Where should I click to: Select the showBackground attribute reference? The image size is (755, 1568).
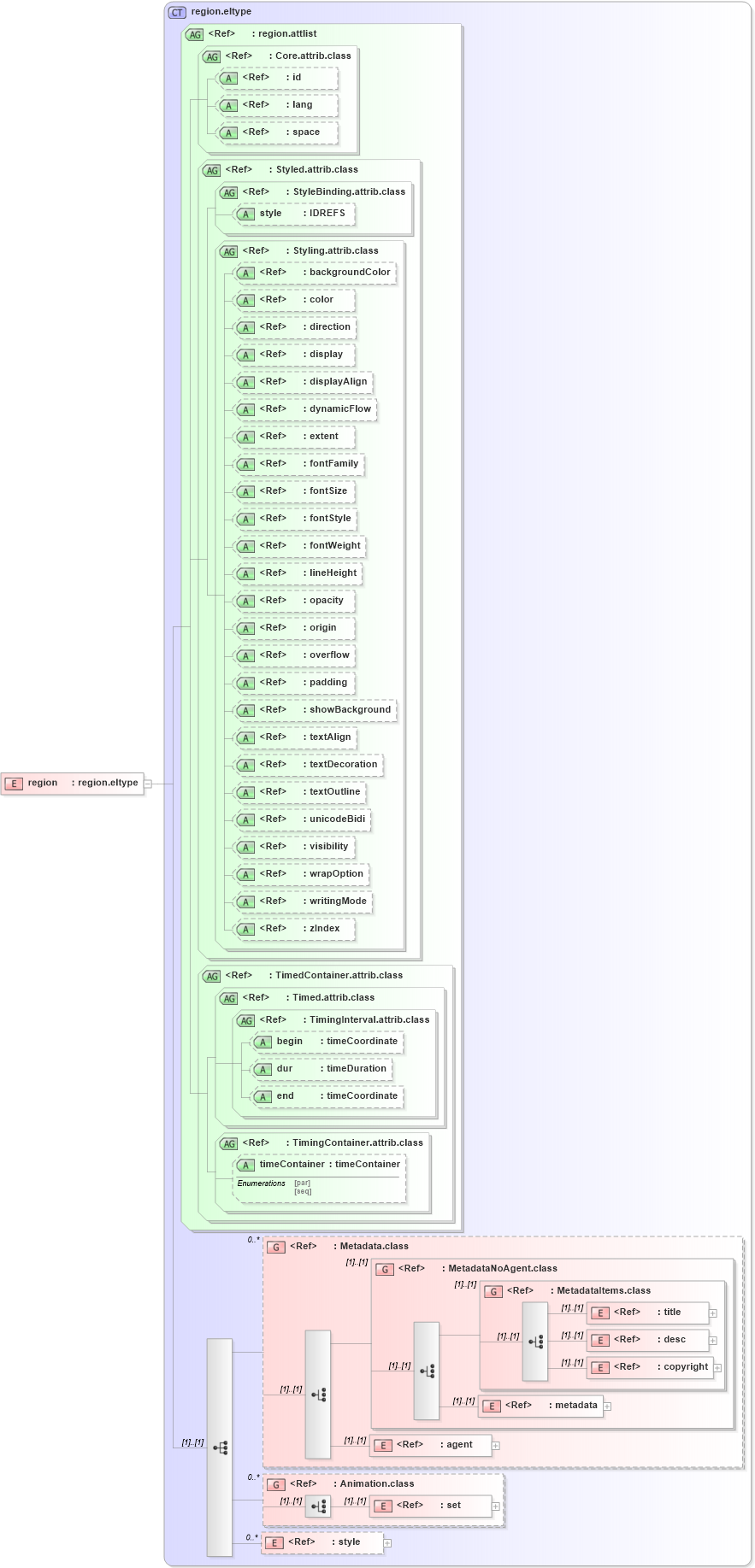(x=316, y=710)
